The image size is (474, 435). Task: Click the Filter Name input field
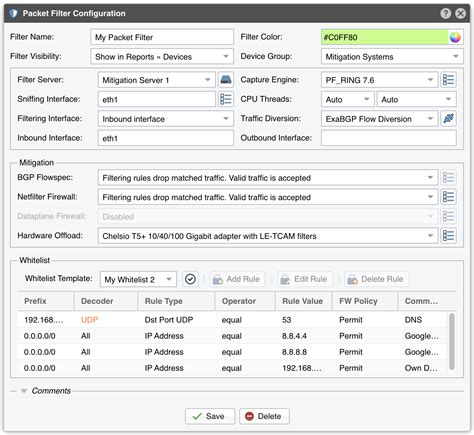pyautogui.click(x=162, y=37)
